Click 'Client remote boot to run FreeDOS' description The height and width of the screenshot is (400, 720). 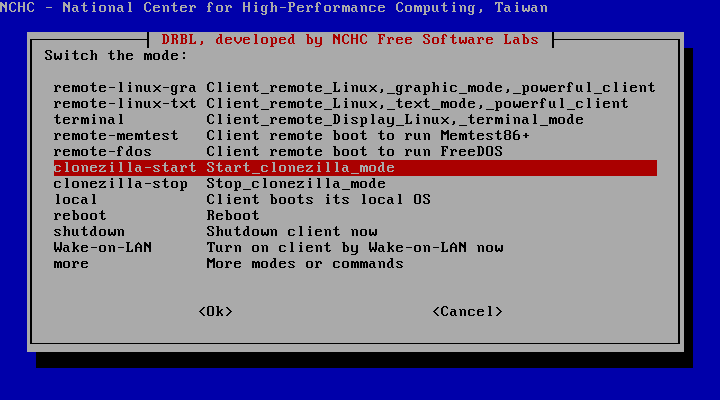point(354,152)
